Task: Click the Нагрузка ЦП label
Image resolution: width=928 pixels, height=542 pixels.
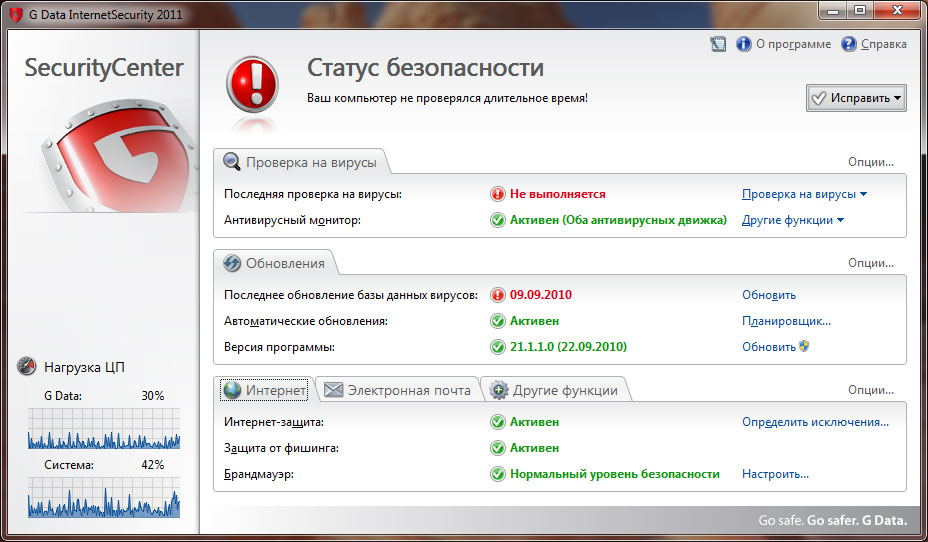Action: 84,367
